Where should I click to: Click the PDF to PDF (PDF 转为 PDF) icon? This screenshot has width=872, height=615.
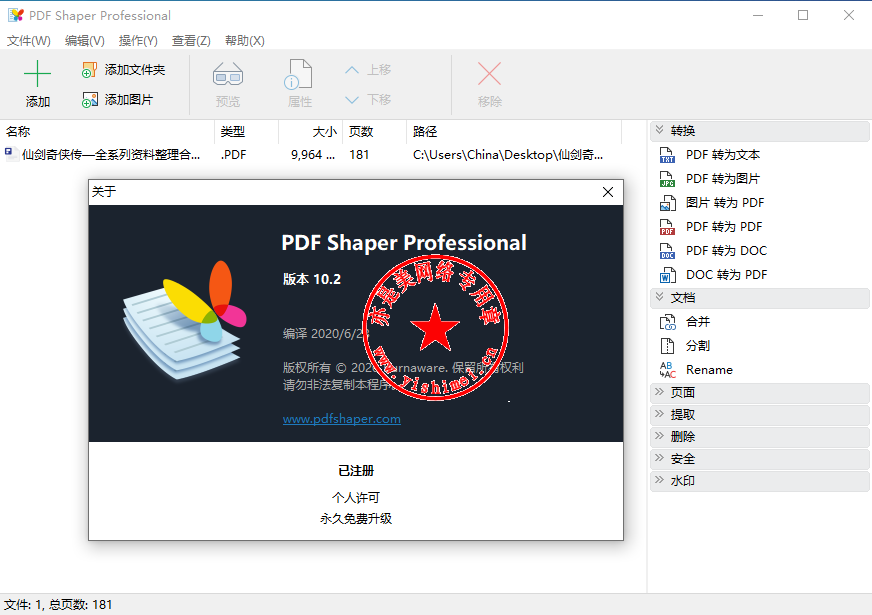667,227
